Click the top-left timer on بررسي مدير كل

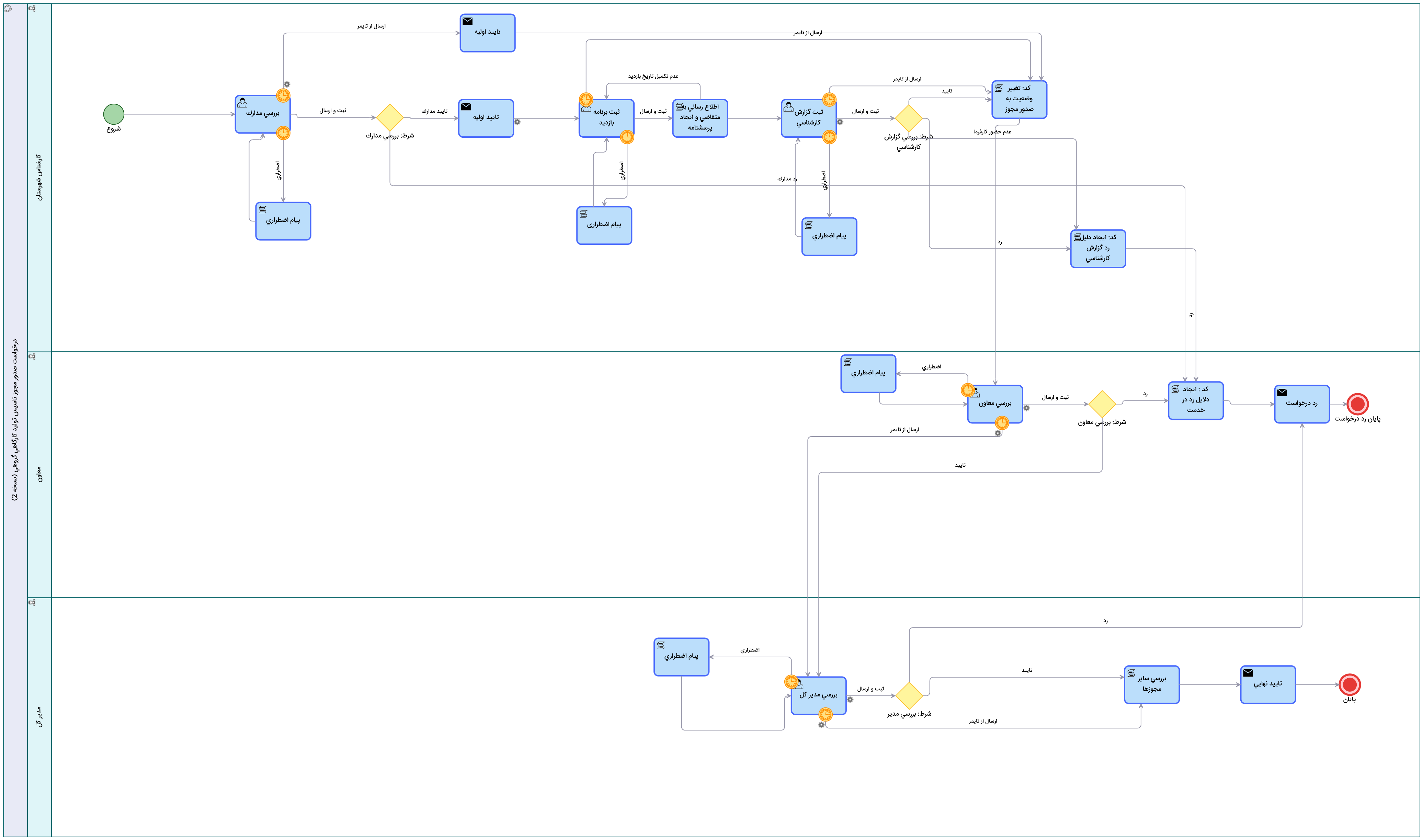coord(792,682)
